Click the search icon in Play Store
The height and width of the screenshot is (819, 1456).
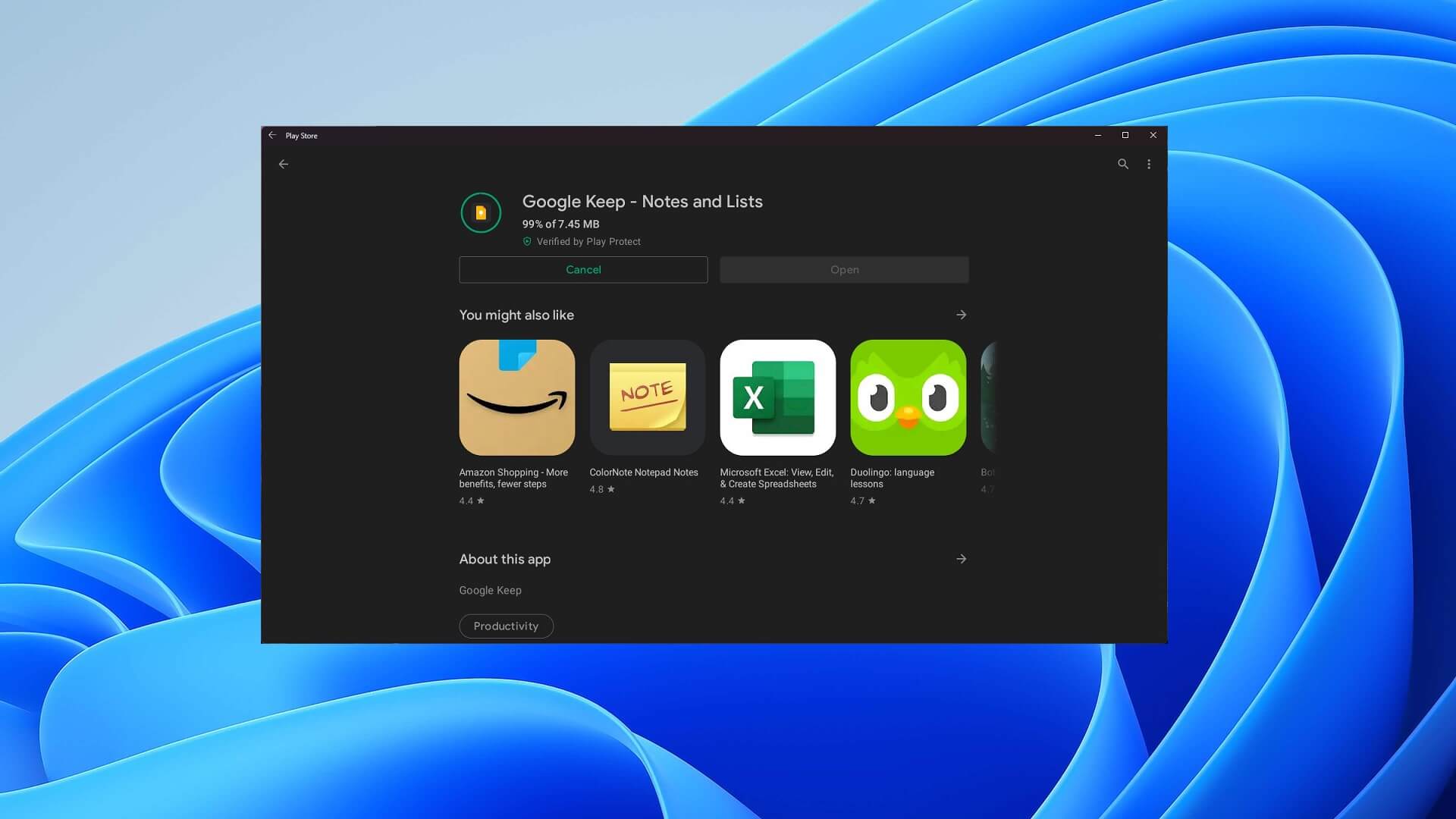tap(1122, 164)
